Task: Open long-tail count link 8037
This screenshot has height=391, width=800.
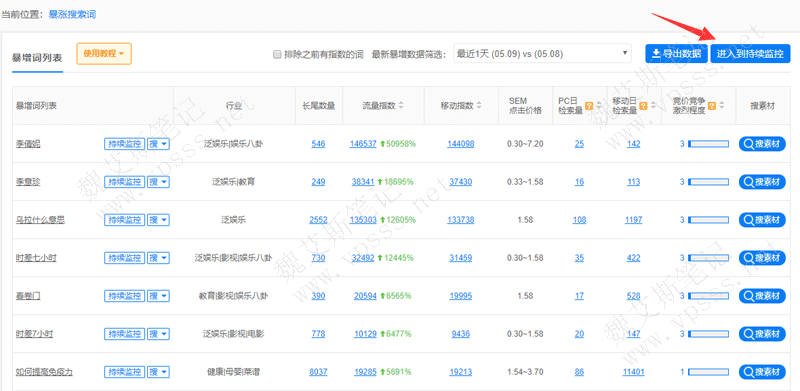Action: click(318, 372)
